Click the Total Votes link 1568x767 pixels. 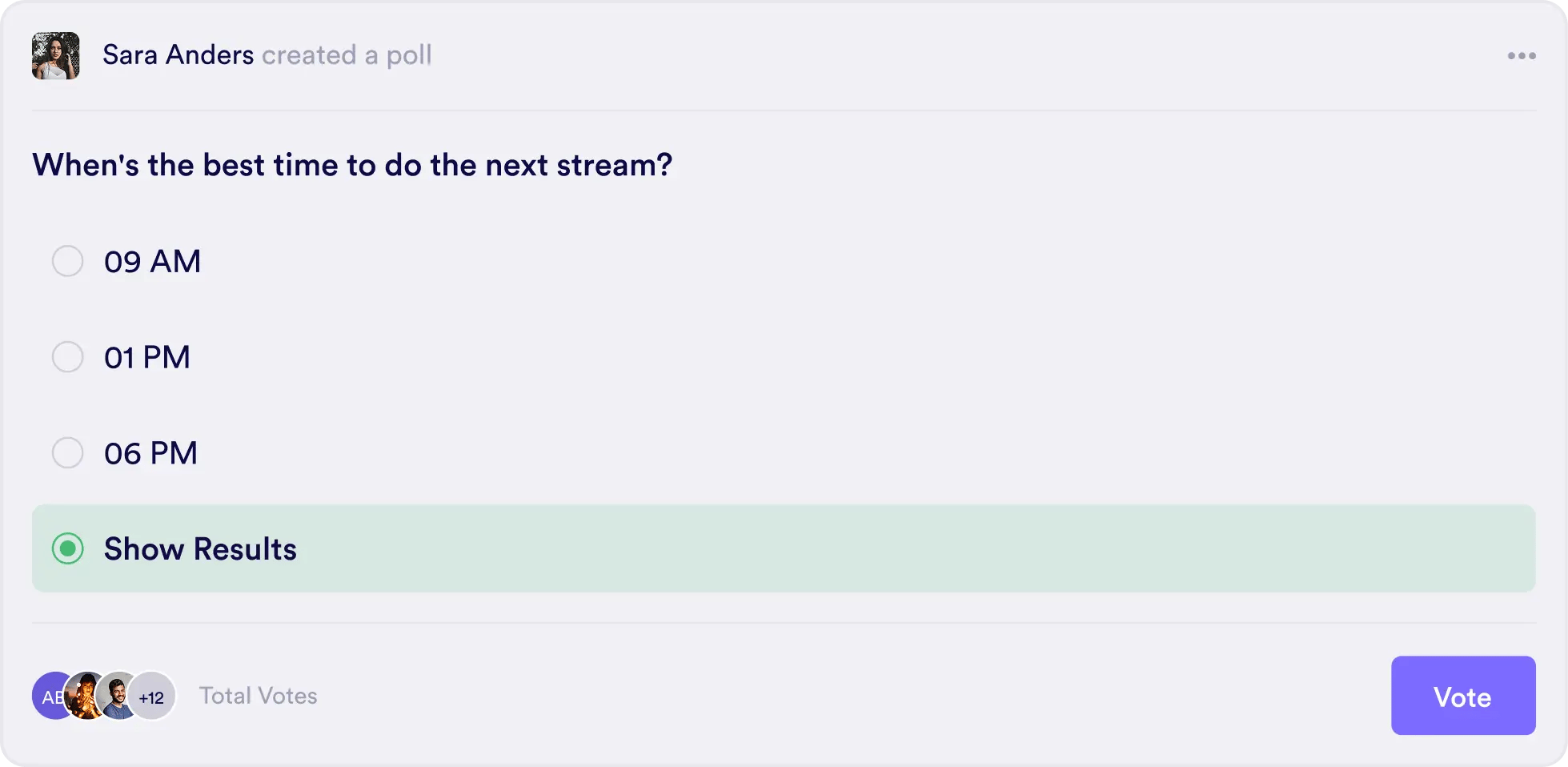click(258, 696)
